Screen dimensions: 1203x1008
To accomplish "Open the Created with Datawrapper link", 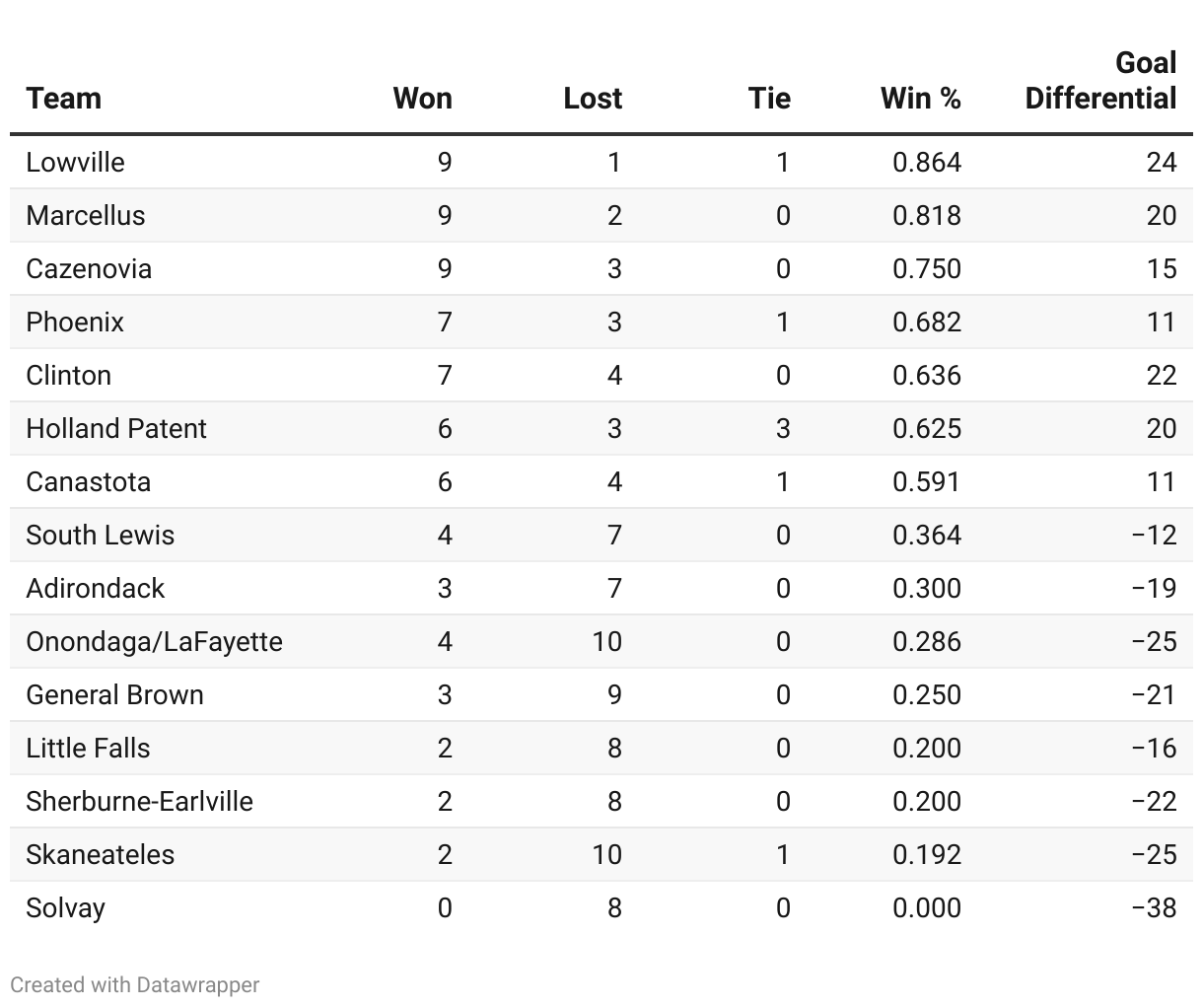I will coord(135,984).
